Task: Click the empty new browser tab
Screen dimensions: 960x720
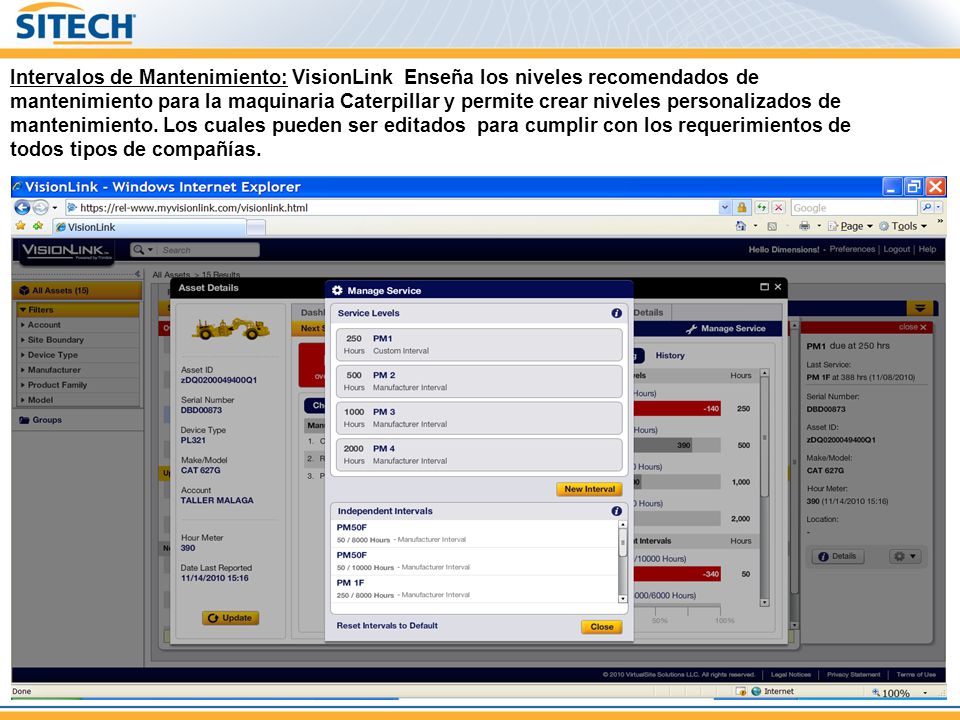Action: [256, 227]
